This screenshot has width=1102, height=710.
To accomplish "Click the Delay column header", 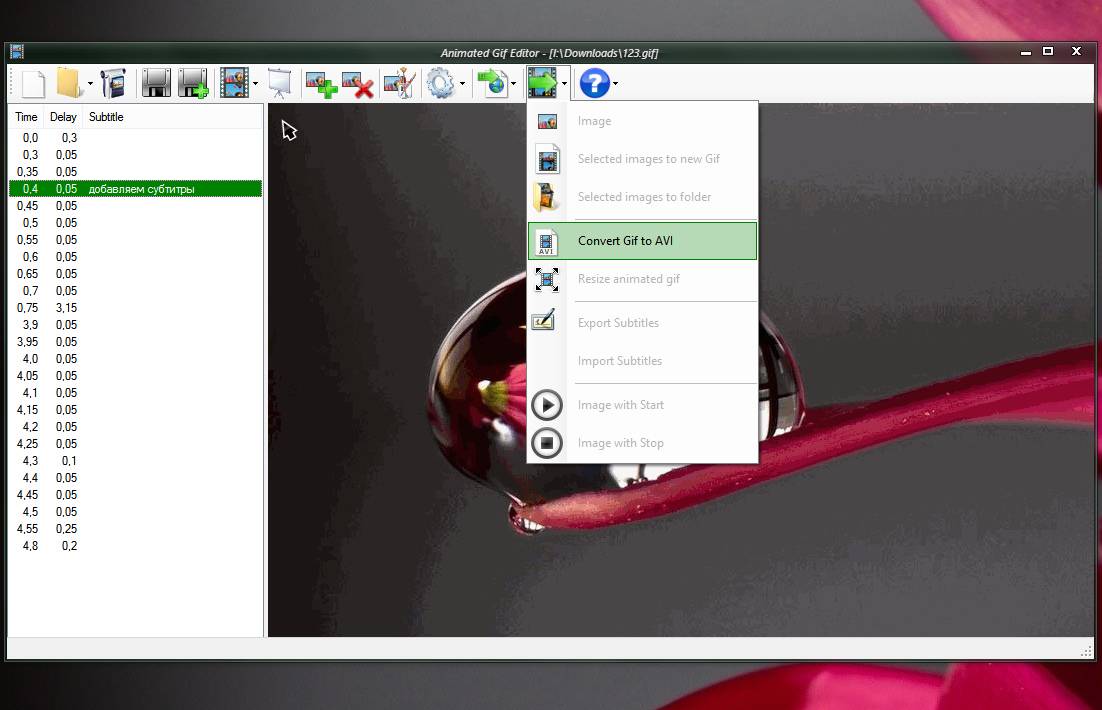I will [63, 117].
